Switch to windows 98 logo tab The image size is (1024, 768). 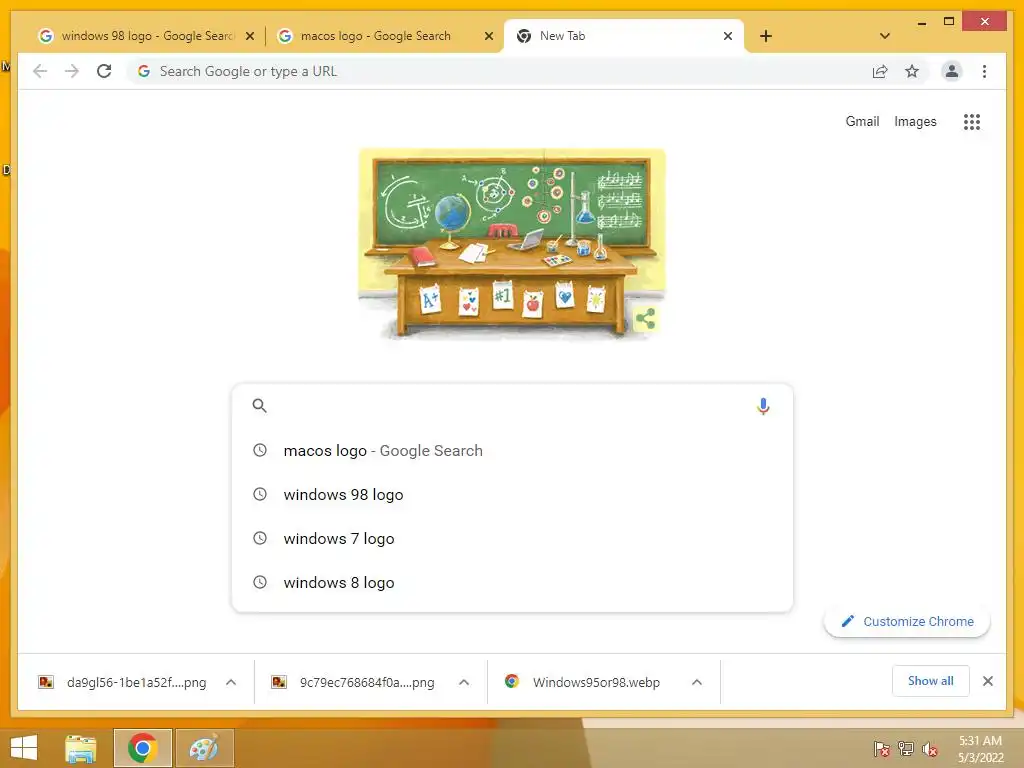147,36
